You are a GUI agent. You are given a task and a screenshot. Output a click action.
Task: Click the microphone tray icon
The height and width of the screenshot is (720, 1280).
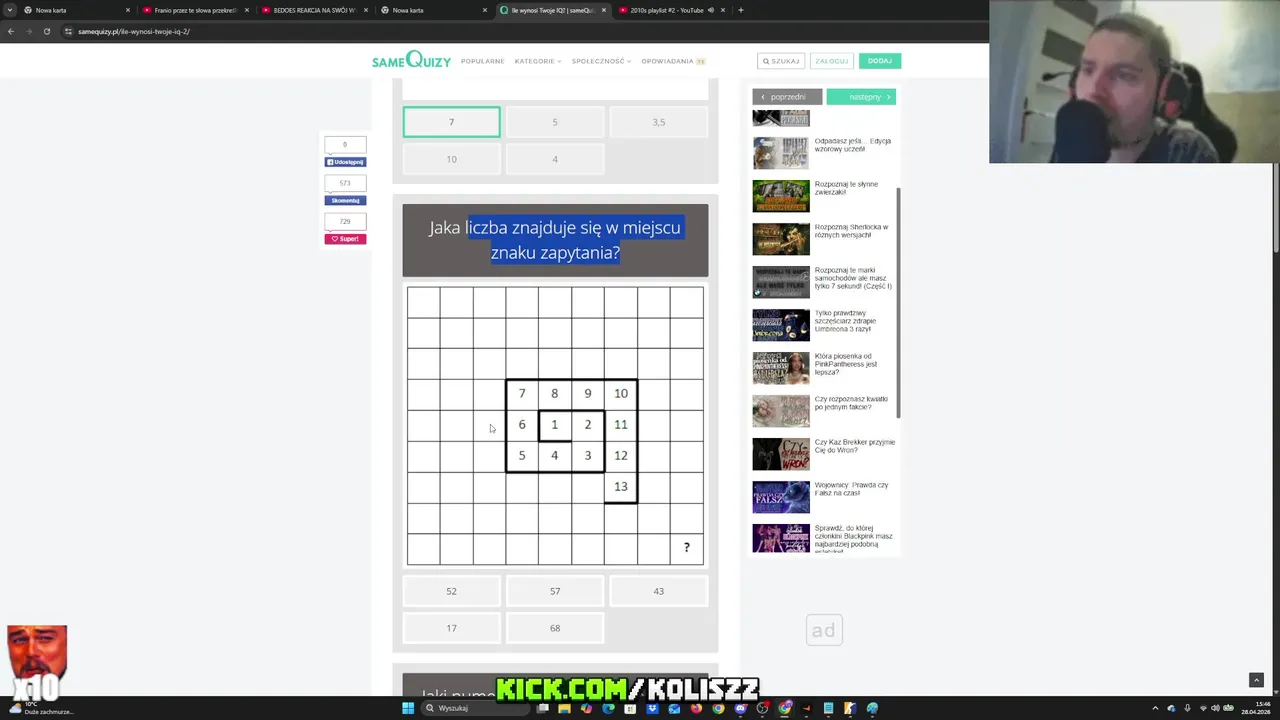click(1187, 708)
